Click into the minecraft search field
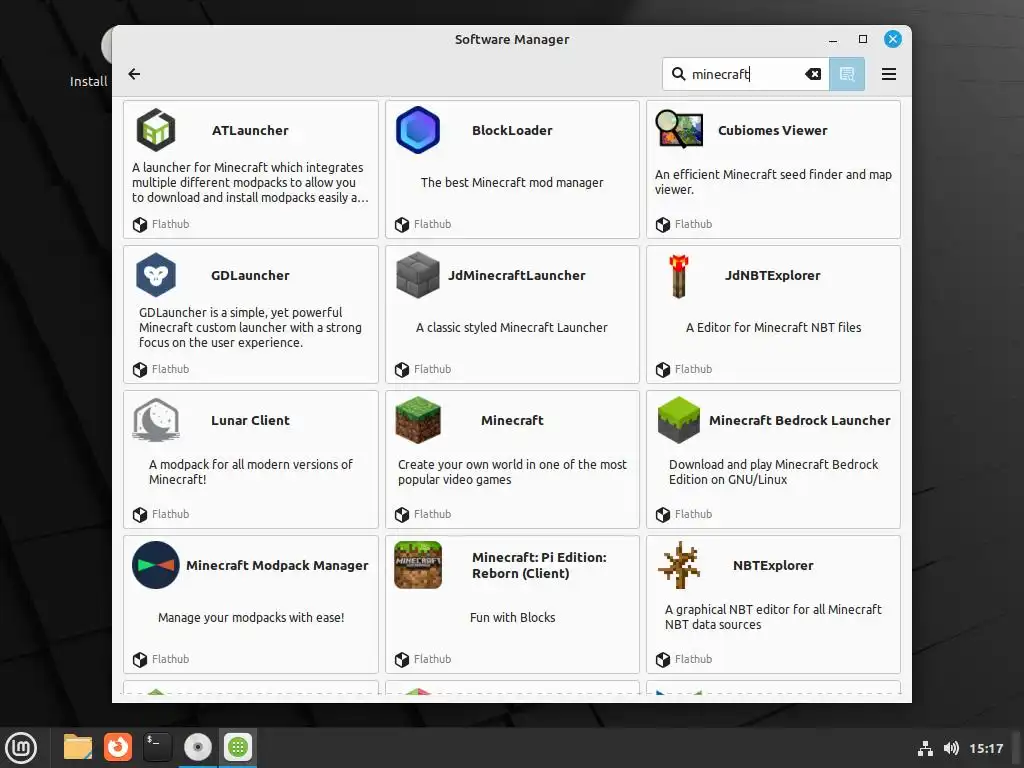This screenshot has height=768, width=1024. click(744, 74)
